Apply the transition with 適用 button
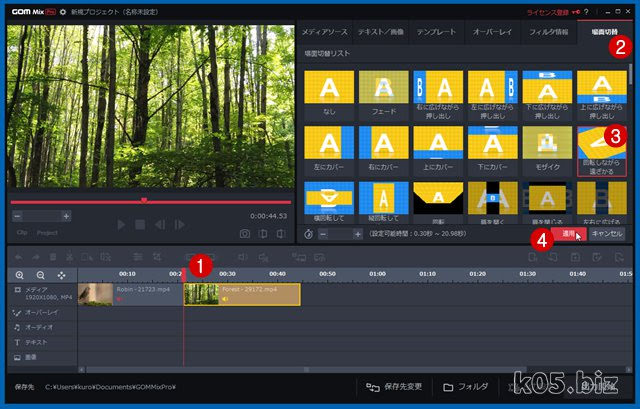Image resolution: width=640 pixels, height=409 pixels. 569,234
